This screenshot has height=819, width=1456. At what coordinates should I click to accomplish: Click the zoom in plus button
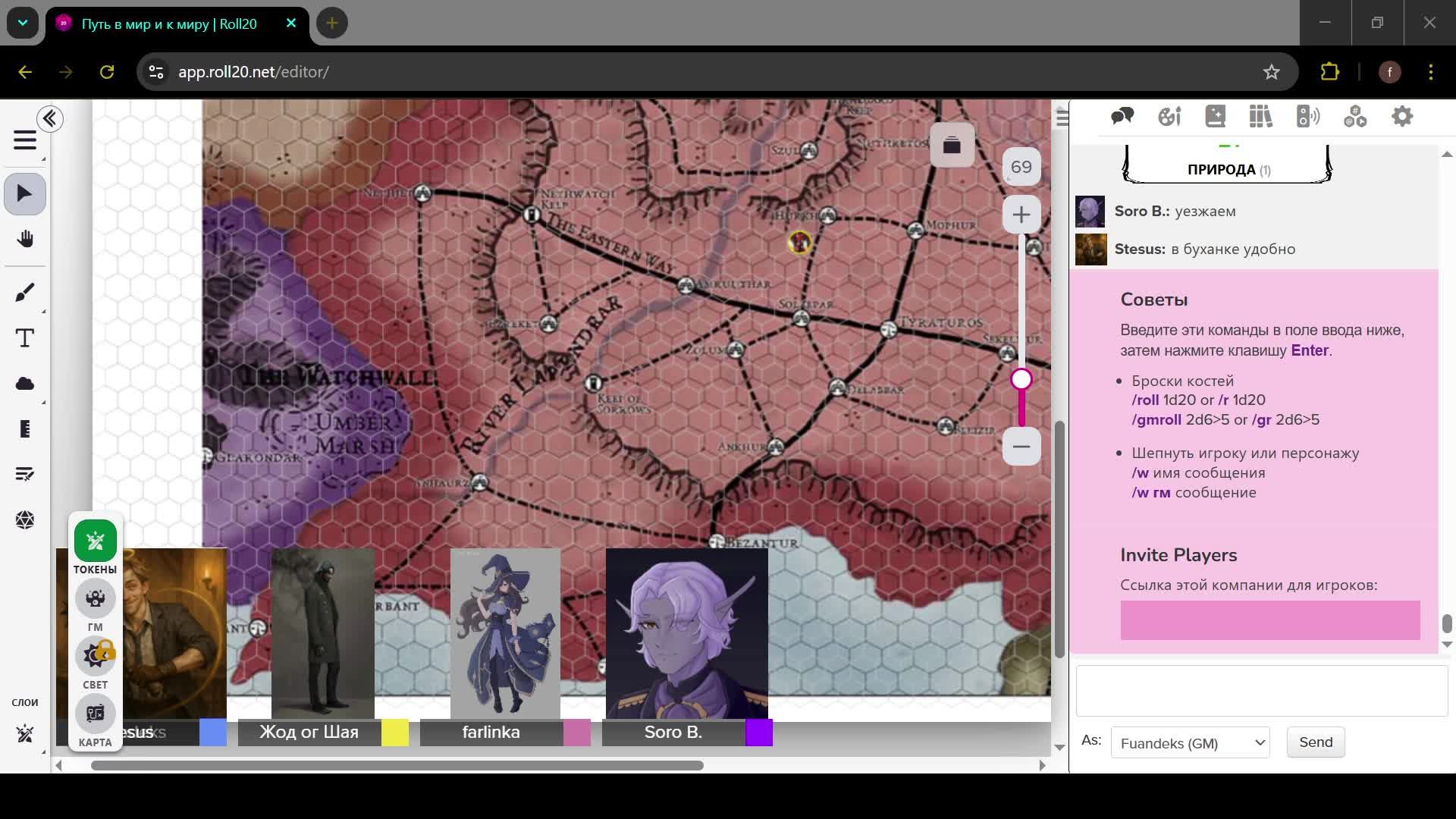pyautogui.click(x=1021, y=215)
